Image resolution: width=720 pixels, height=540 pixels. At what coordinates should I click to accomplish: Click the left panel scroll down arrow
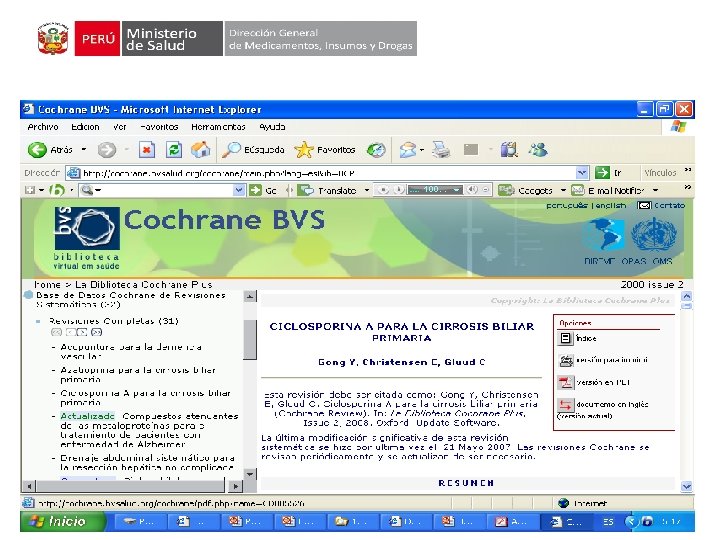(x=250, y=474)
